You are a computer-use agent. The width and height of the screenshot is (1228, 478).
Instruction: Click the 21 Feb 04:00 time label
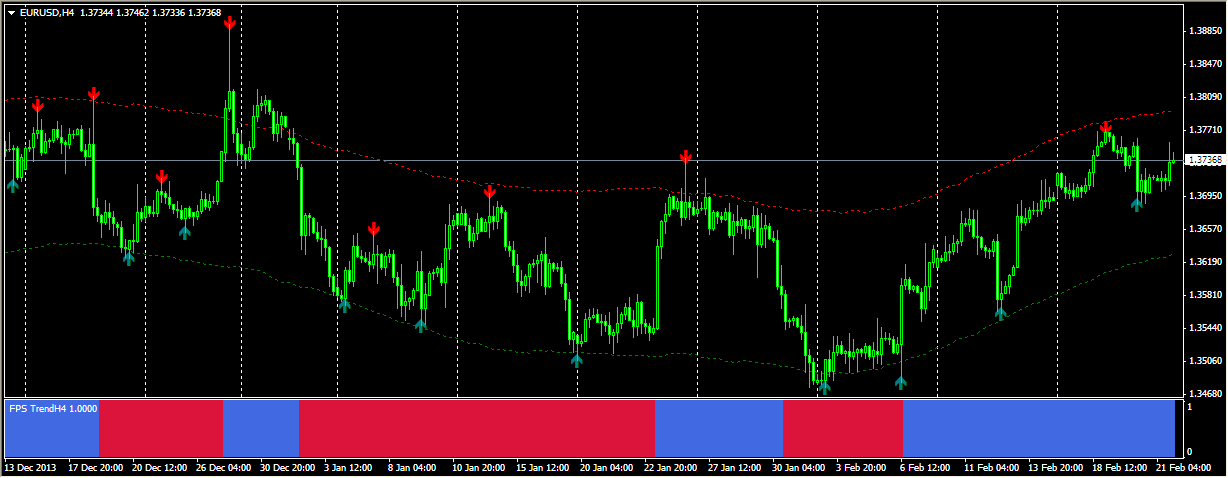click(1183, 467)
